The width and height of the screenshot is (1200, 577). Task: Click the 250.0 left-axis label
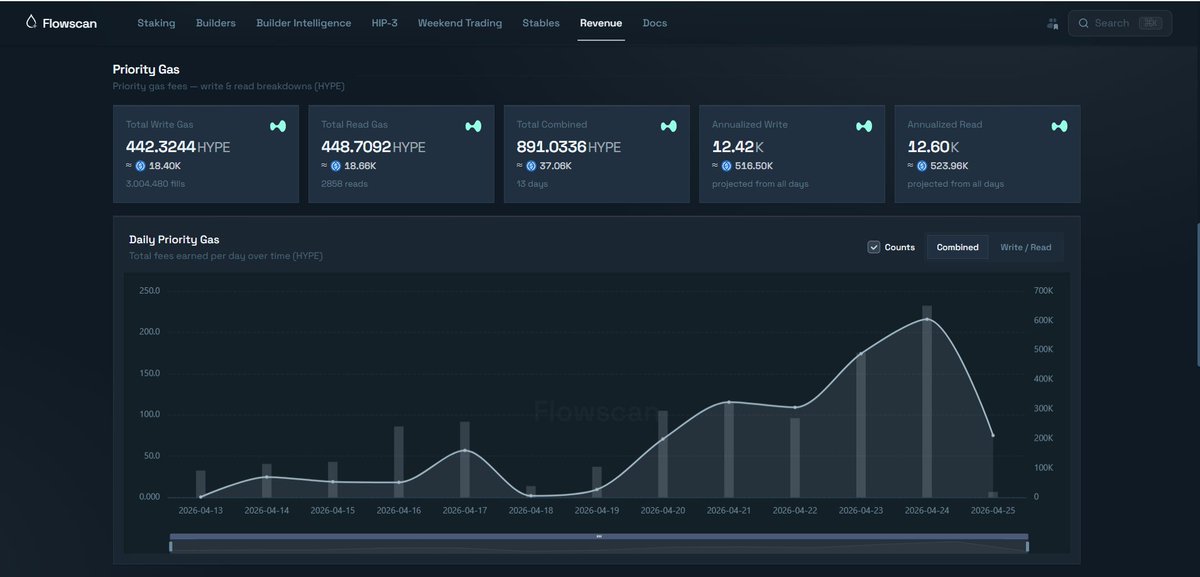click(x=149, y=291)
